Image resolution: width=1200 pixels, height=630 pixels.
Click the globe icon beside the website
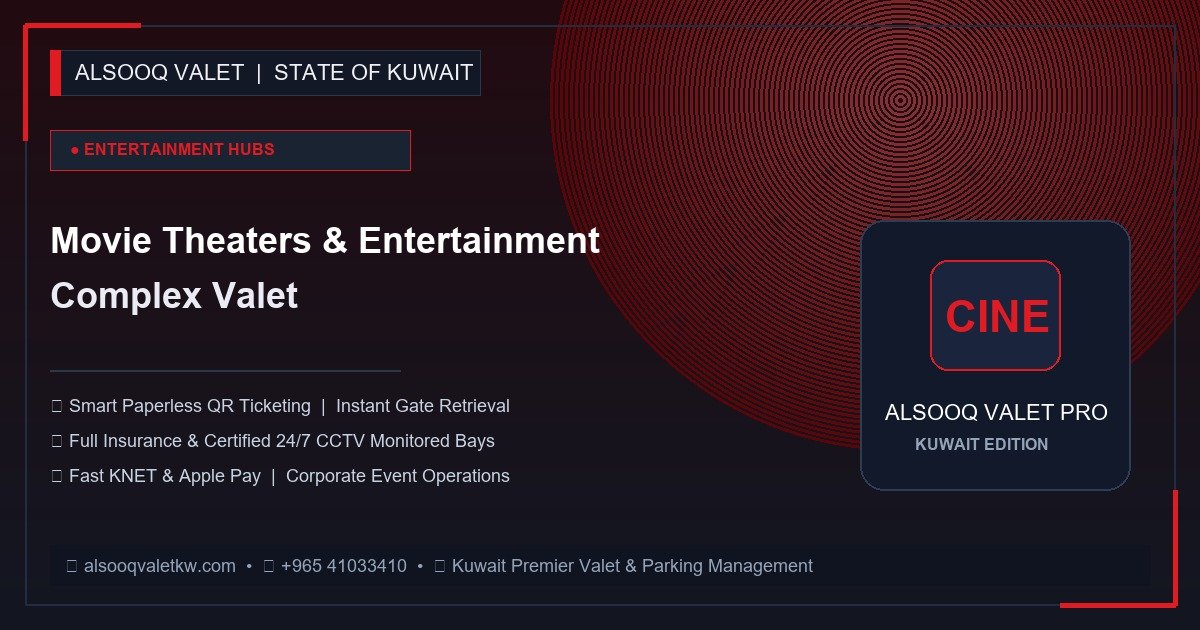[72, 566]
